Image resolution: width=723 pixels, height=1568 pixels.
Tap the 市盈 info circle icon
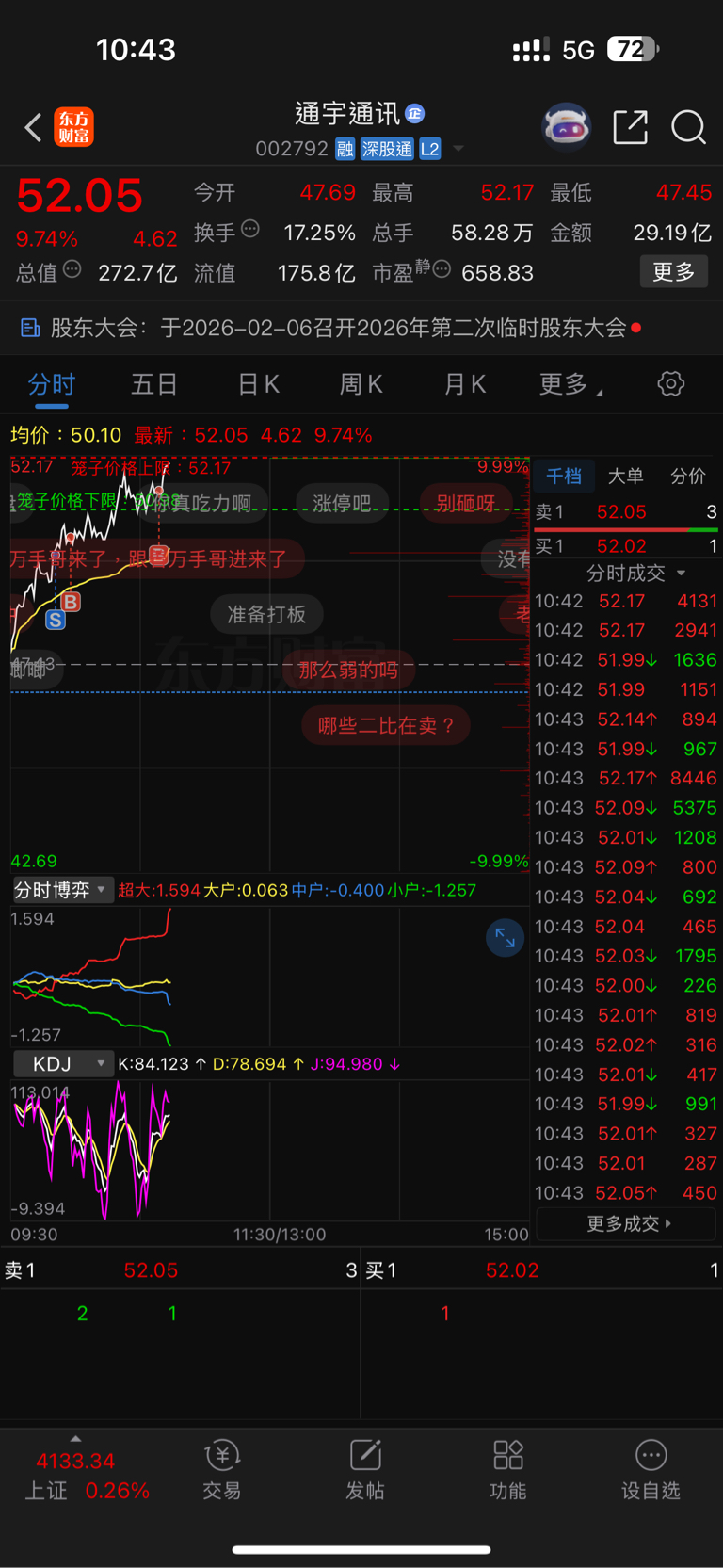click(442, 269)
